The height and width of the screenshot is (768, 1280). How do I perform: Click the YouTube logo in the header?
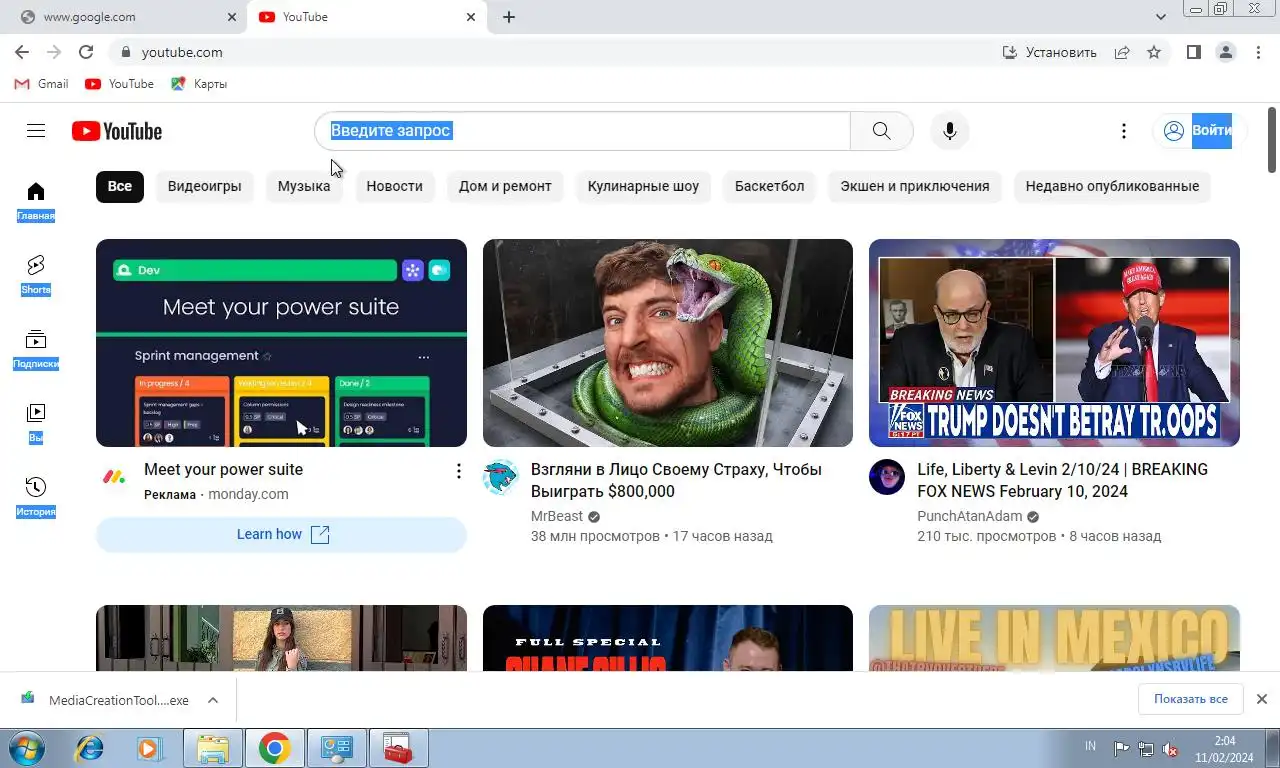[x=117, y=131]
